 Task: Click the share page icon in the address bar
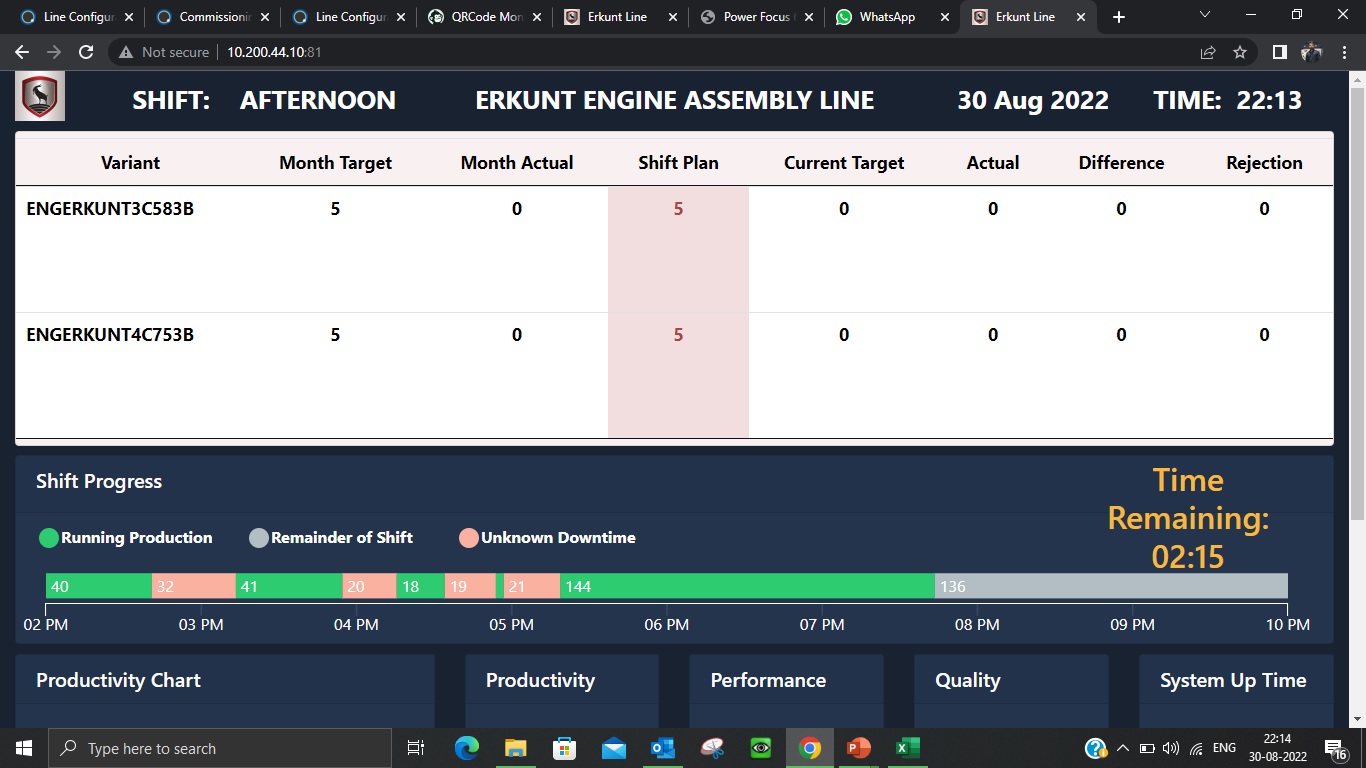1208,52
